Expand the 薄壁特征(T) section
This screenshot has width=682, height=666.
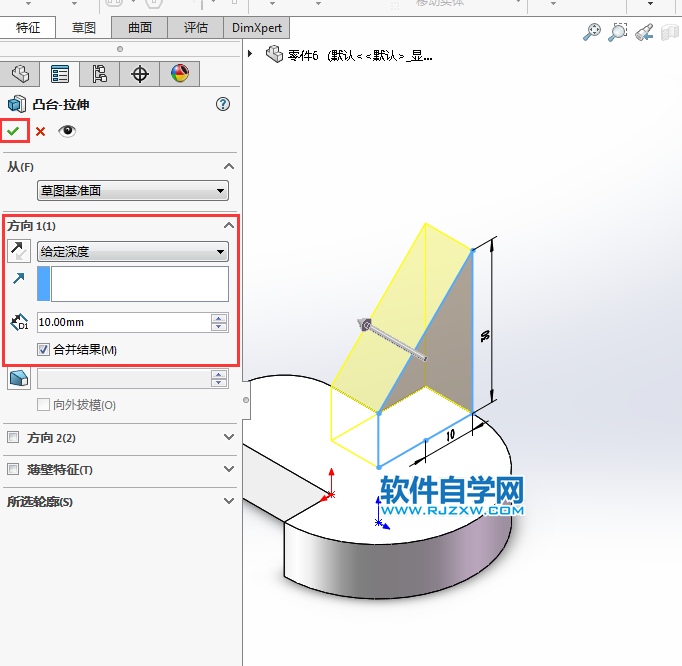point(229,469)
